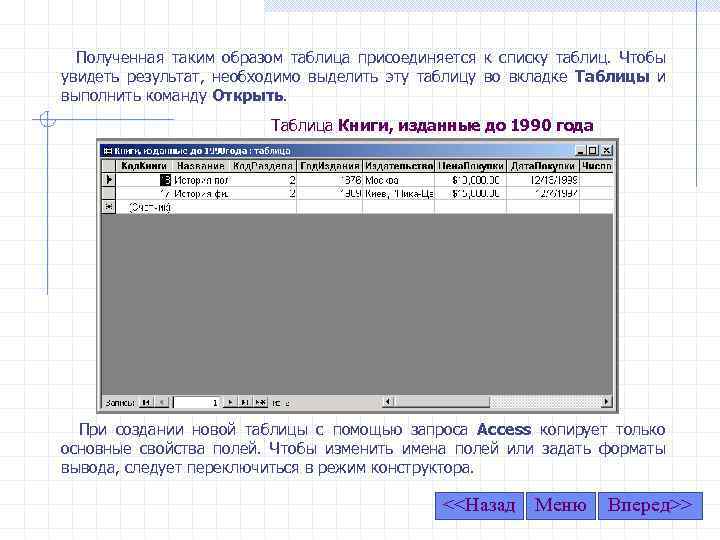
Task: Click the next record navigation arrow
Action: click(231, 403)
